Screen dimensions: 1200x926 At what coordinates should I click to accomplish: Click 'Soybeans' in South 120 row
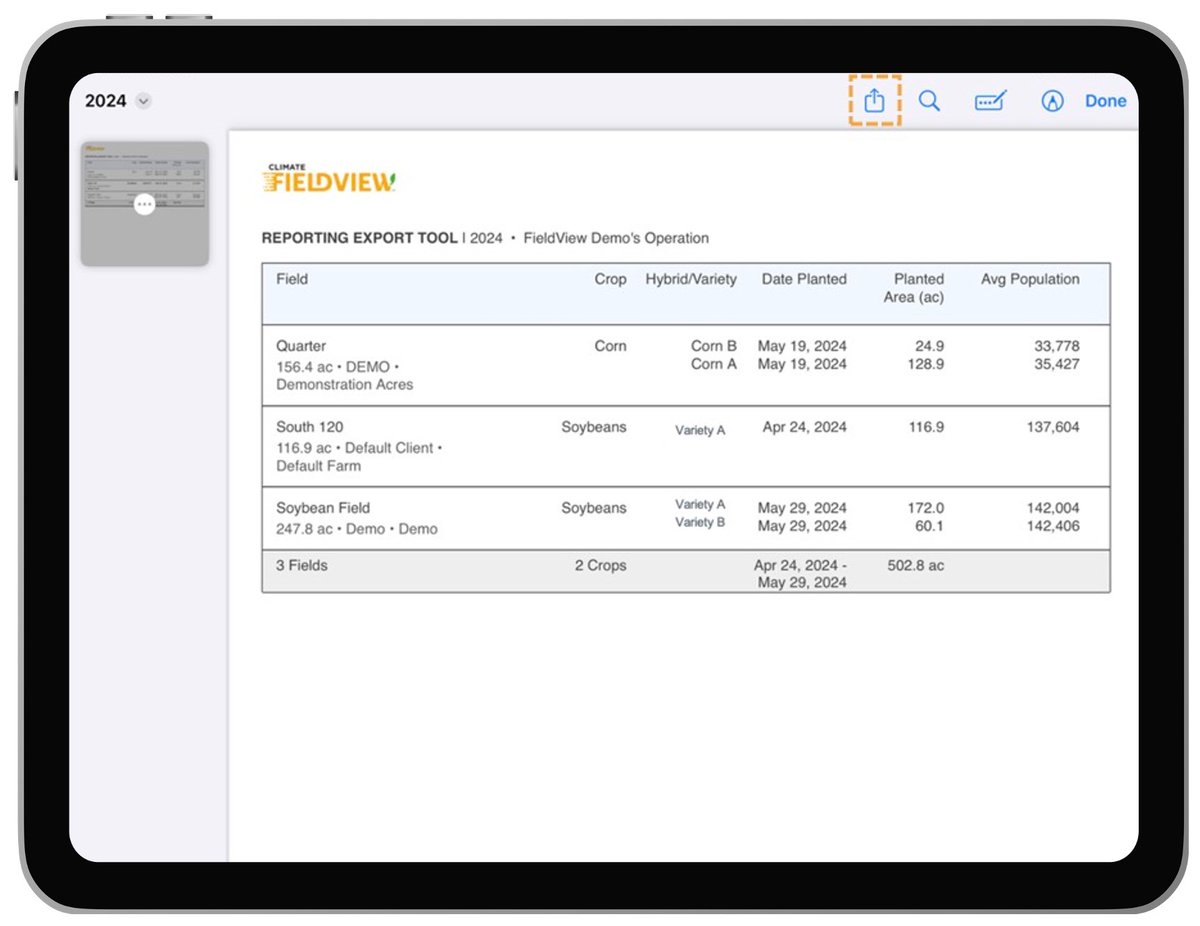click(x=594, y=427)
